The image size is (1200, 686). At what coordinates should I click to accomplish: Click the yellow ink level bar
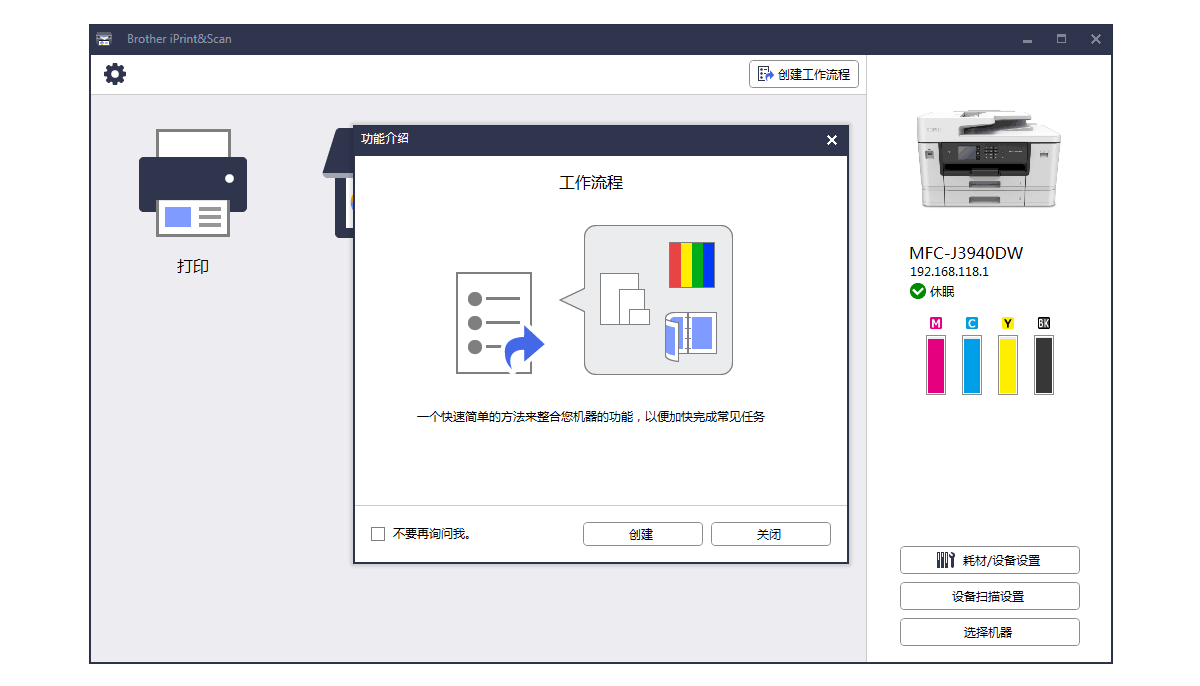pyautogui.click(x=1008, y=364)
